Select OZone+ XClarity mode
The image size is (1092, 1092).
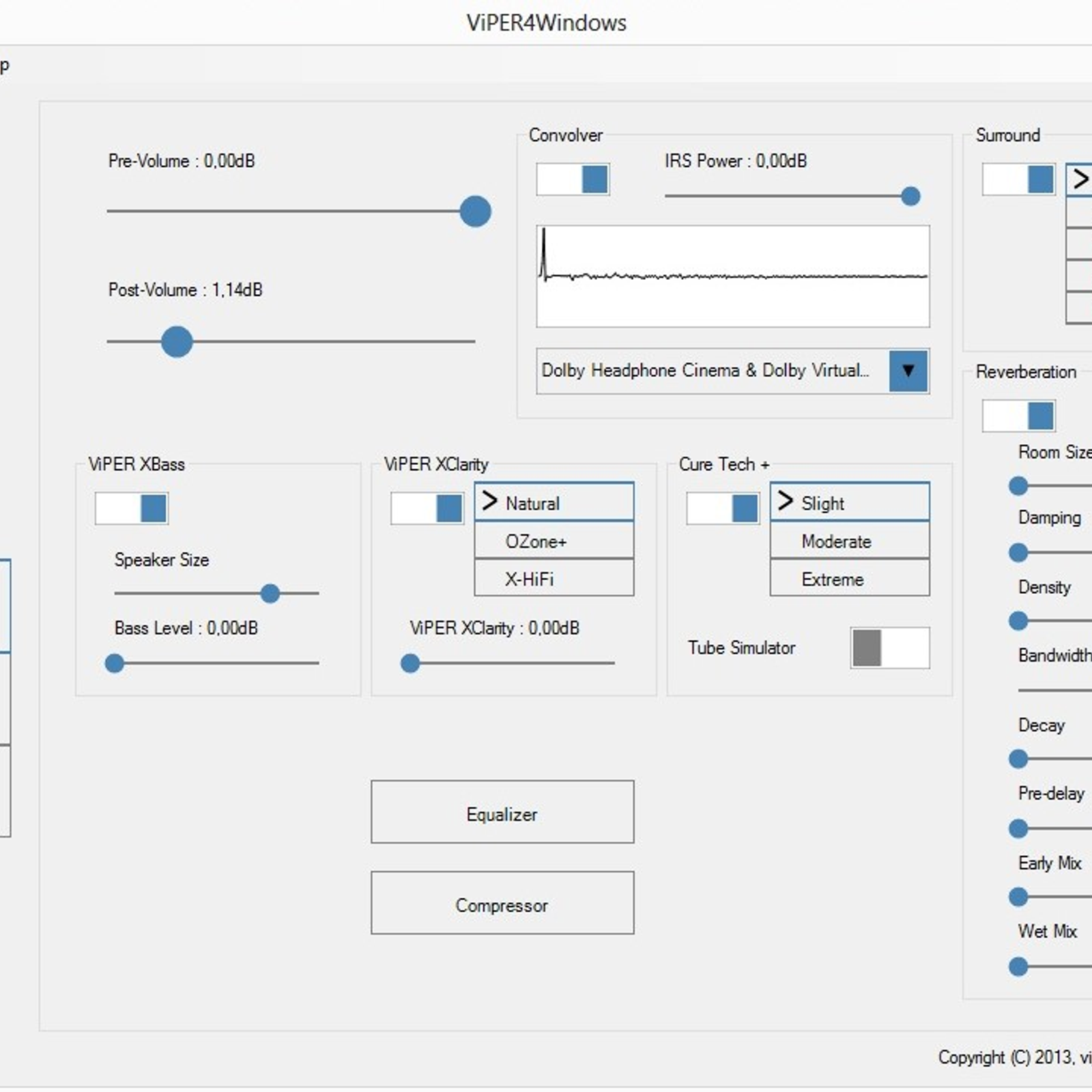click(x=554, y=541)
